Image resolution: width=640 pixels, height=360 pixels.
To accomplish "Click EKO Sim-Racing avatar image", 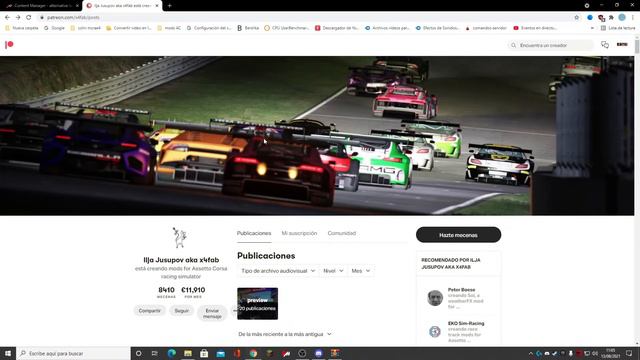I will (435, 331).
